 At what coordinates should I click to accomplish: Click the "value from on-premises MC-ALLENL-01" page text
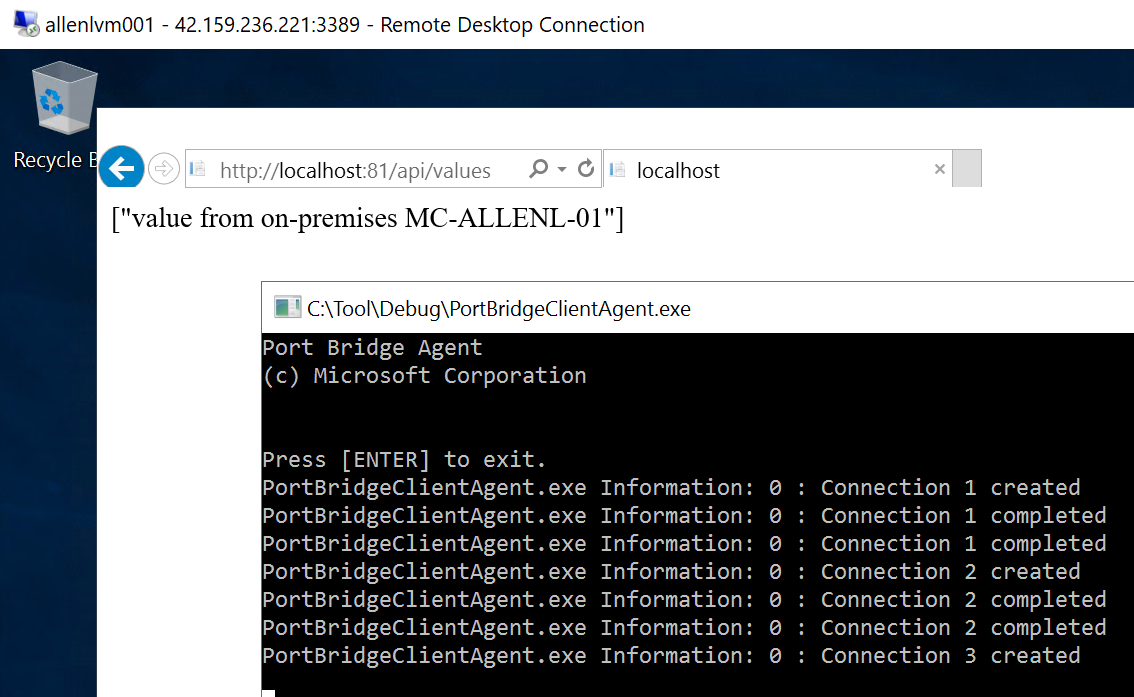click(x=367, y=218)
